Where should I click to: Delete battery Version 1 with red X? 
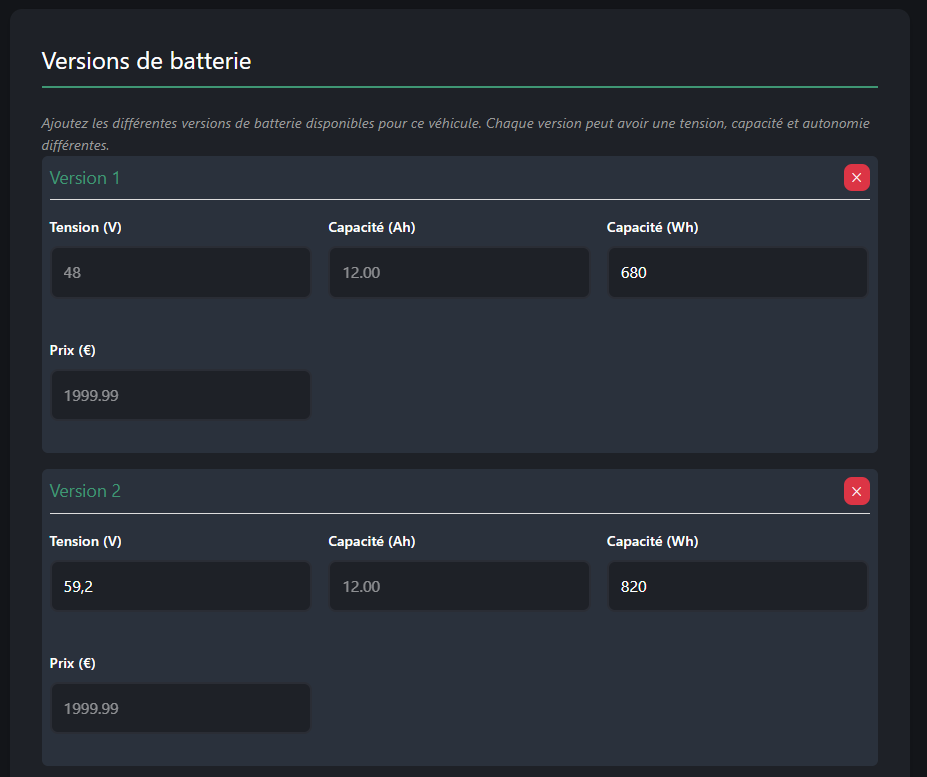856,178
